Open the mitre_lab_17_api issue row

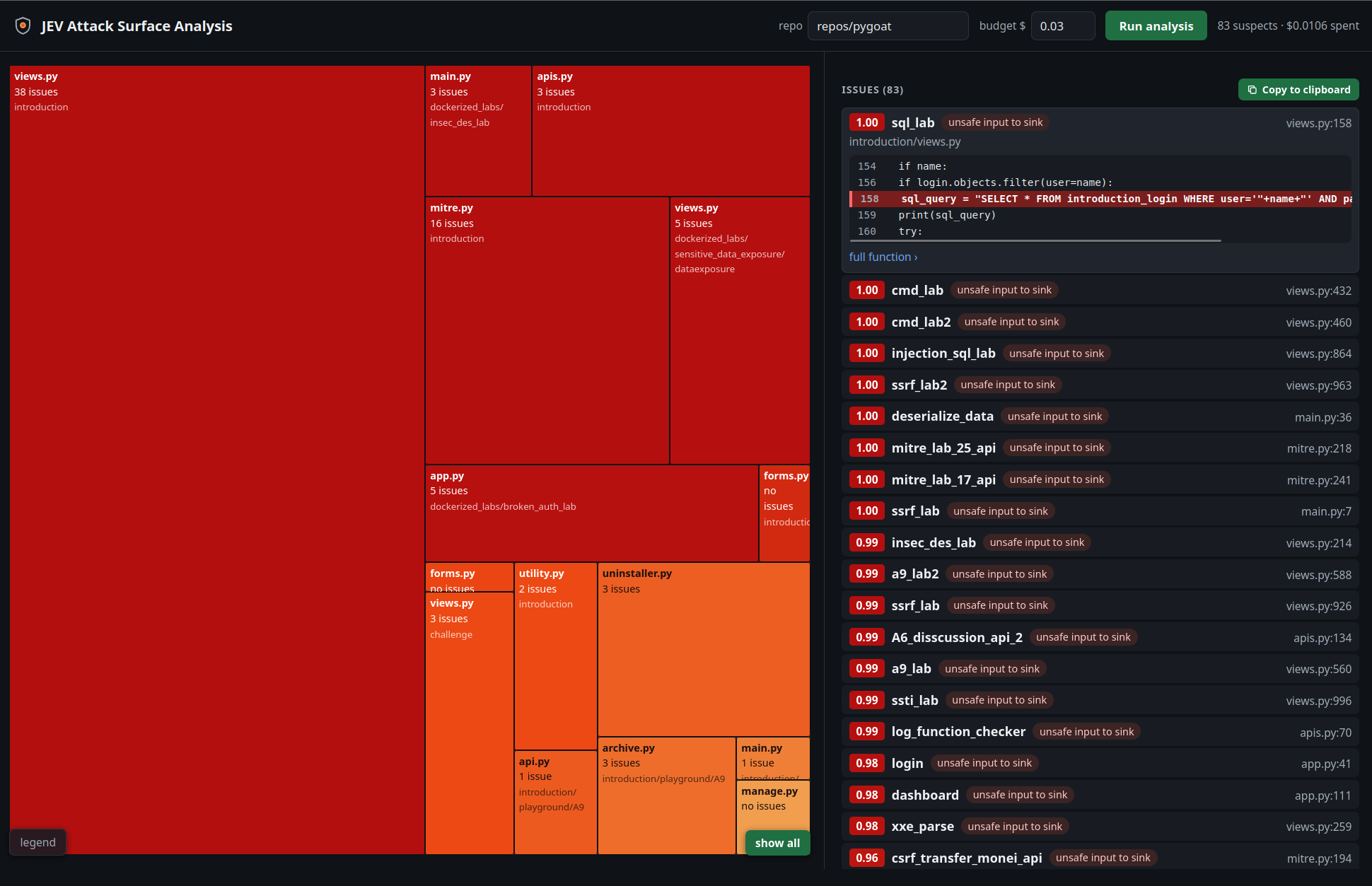(x=1100, y=479)
